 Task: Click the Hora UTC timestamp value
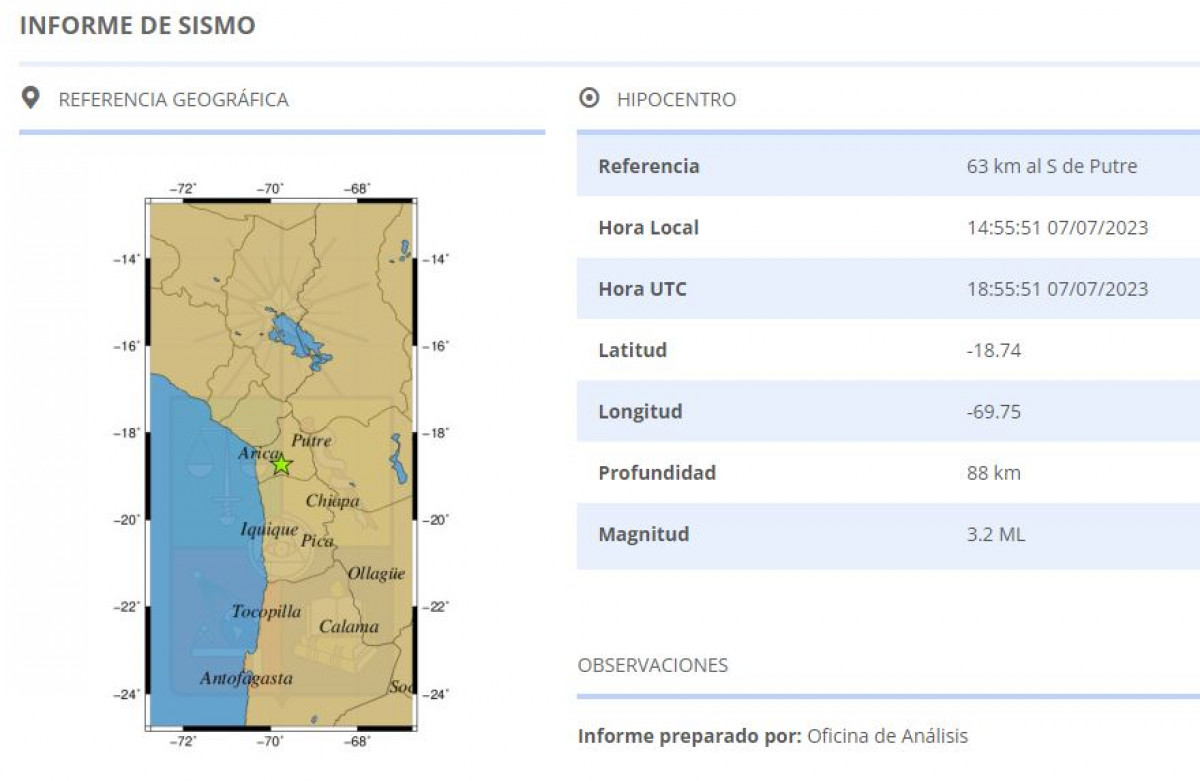coord(1057,289)
